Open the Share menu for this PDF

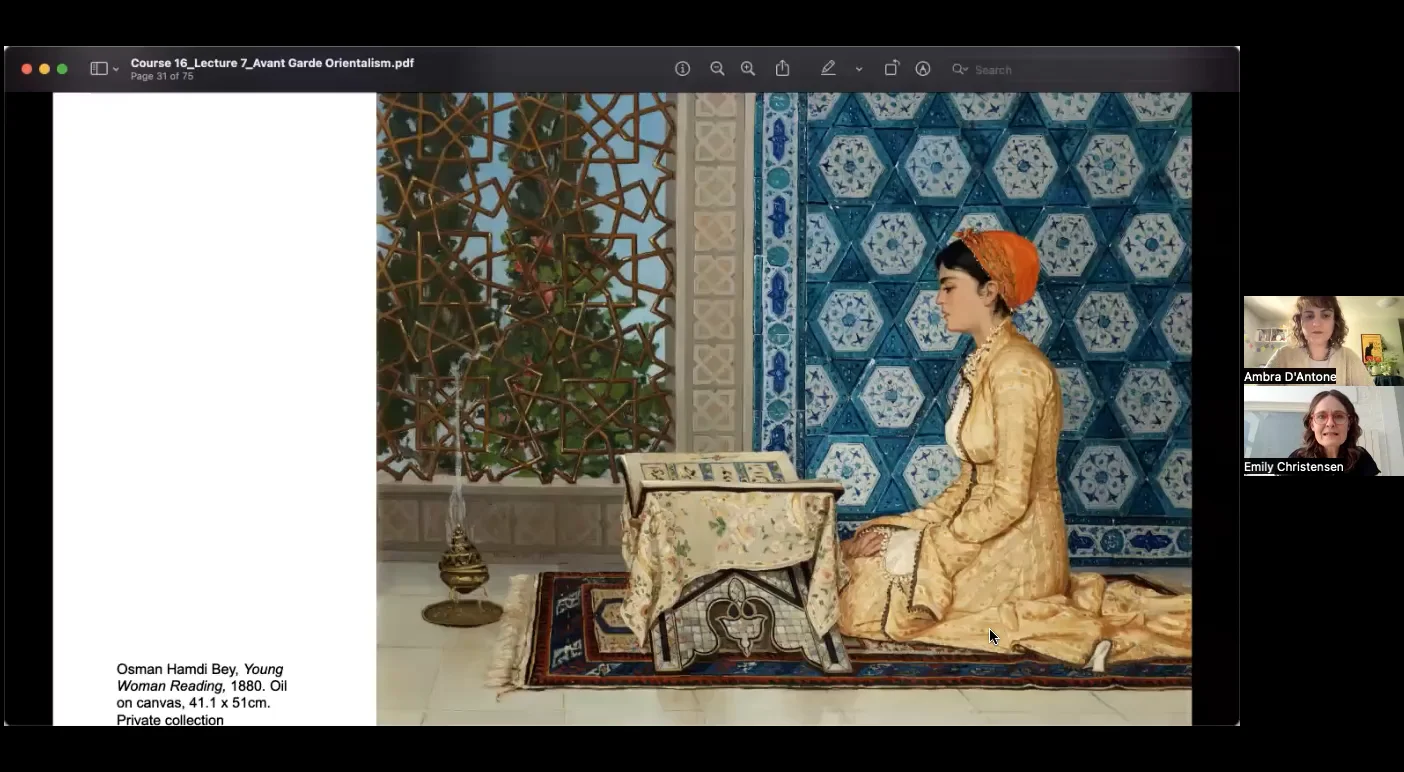[783, 68]
